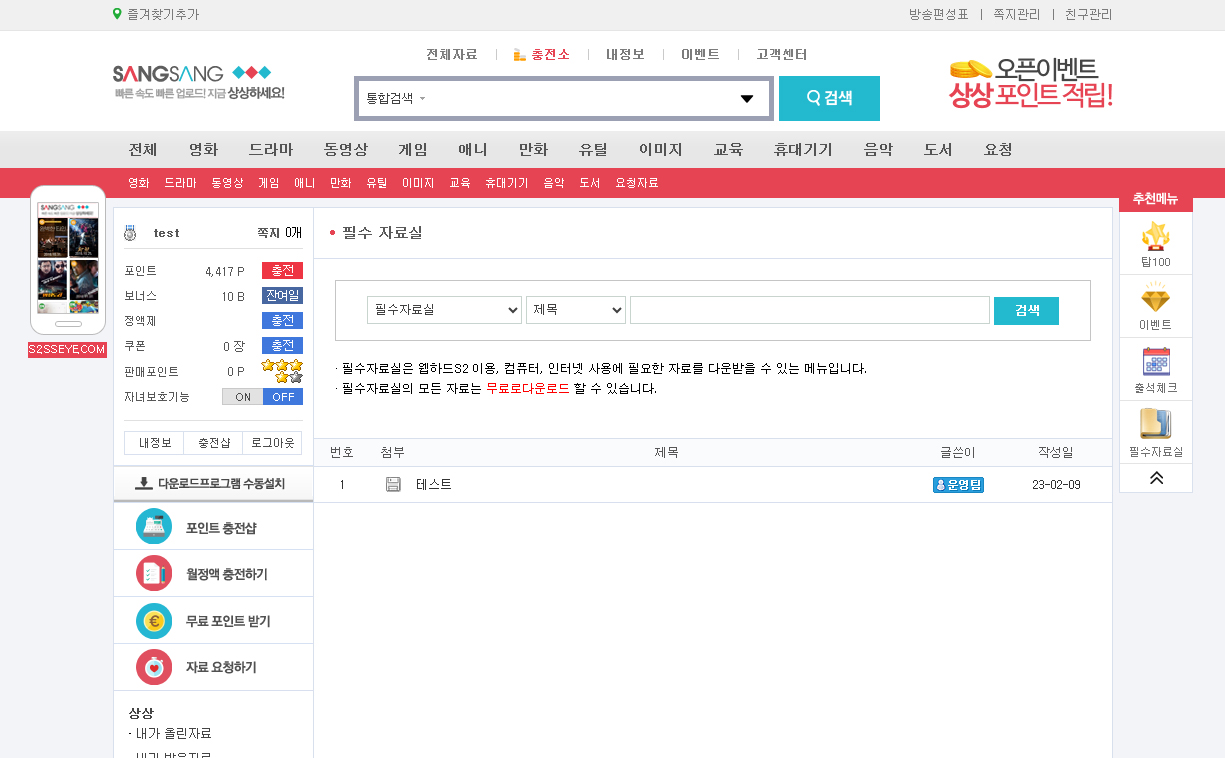Screen dimensions: 1225x758
Task: Click the 로그아웃 button
Action: coord(272,443)
